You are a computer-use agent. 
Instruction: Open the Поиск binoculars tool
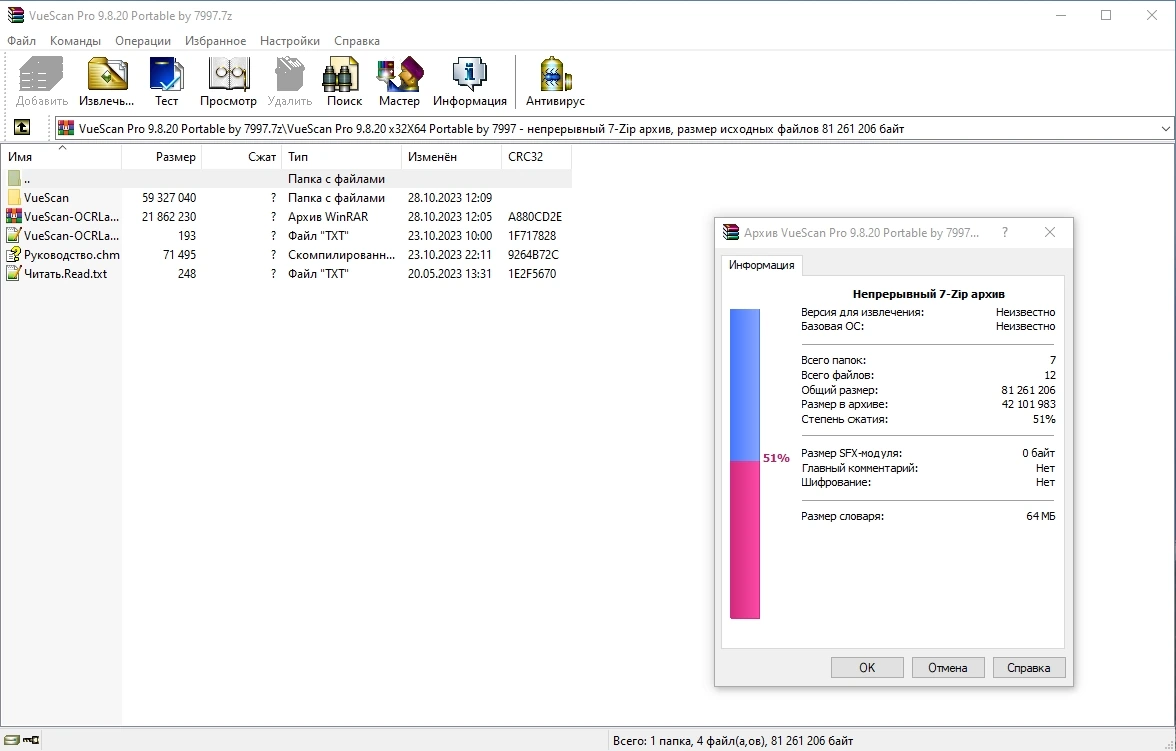click(344, 81)
